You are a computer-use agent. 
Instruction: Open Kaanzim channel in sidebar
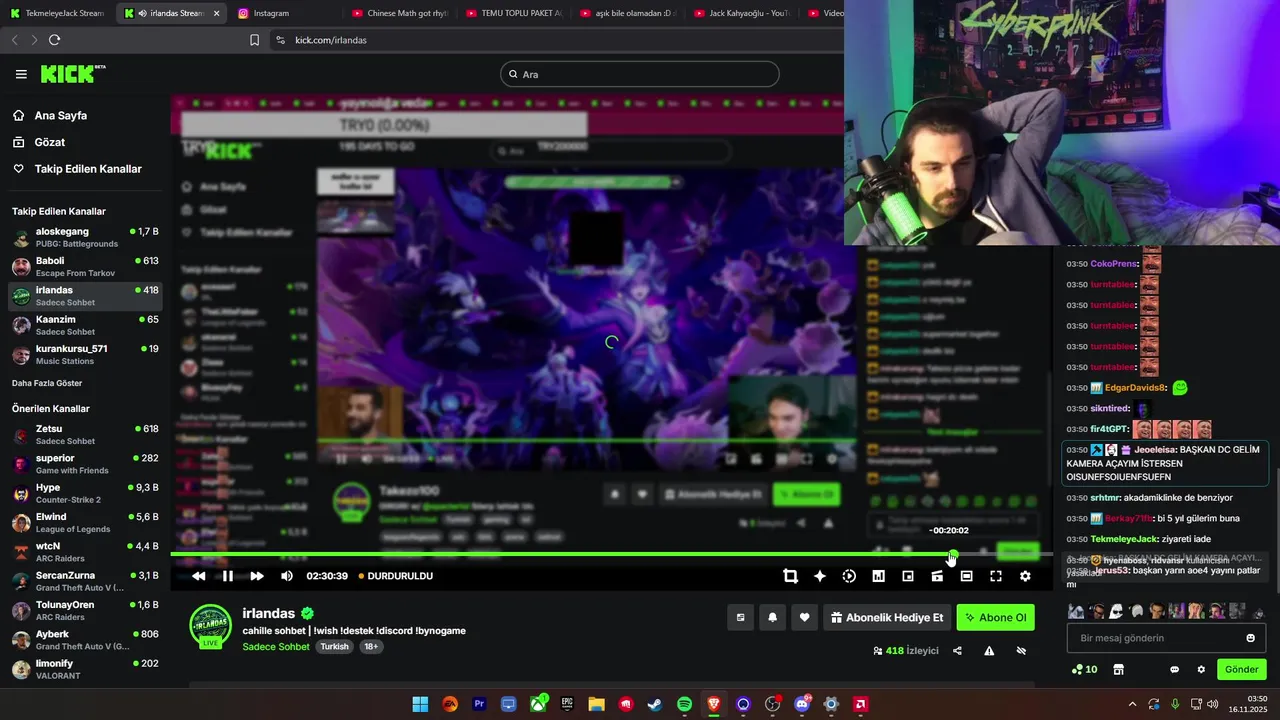tap(85, 325)
